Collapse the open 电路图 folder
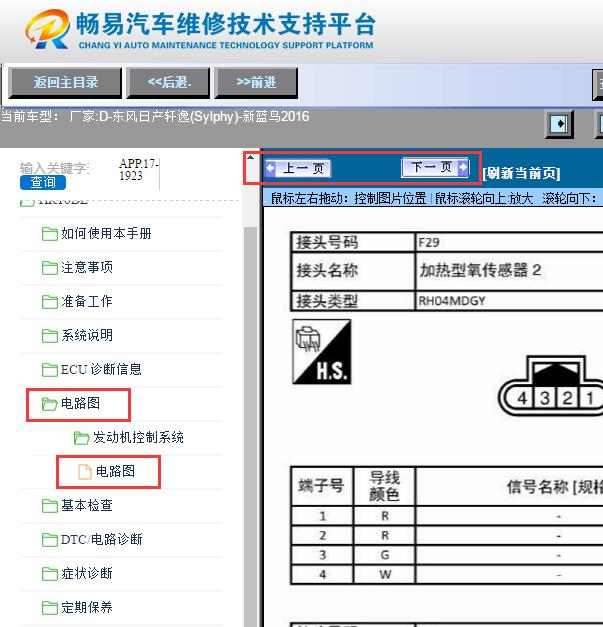The image size is (603, 627). 71,403
